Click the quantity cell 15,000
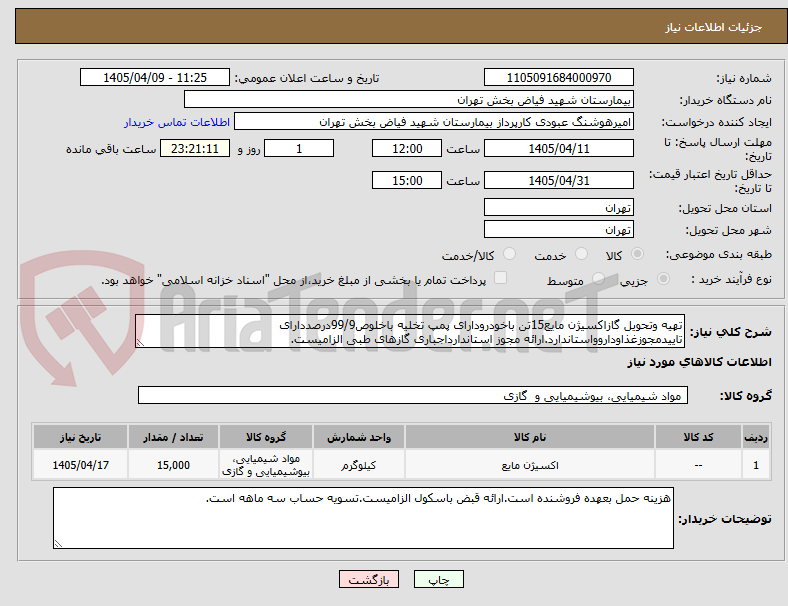The height and width of the screenshot is (606, 788). (x=173, y=465)
